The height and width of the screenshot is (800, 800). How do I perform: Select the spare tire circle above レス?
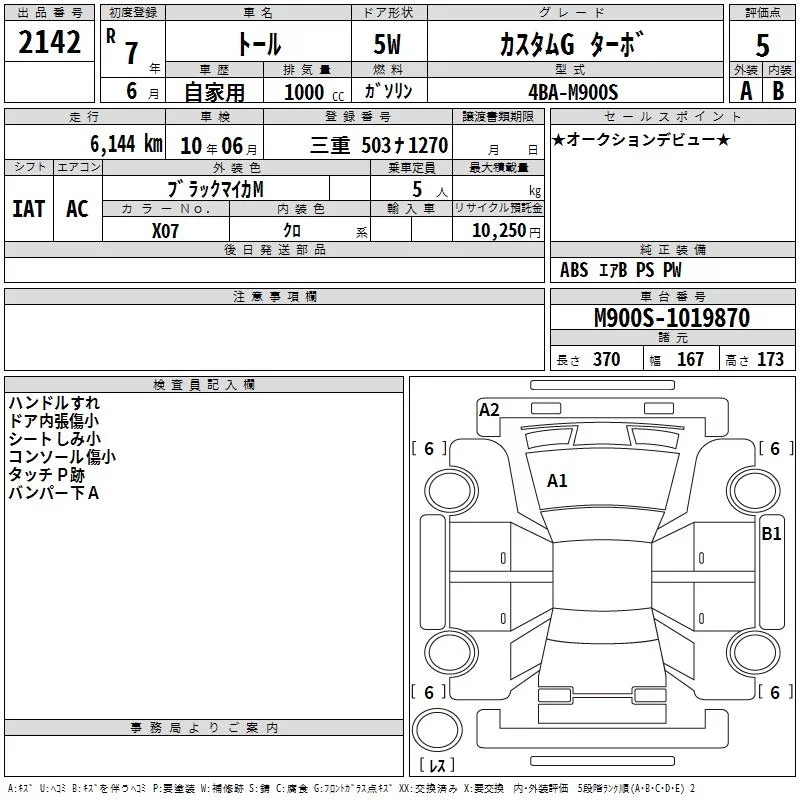437,729
